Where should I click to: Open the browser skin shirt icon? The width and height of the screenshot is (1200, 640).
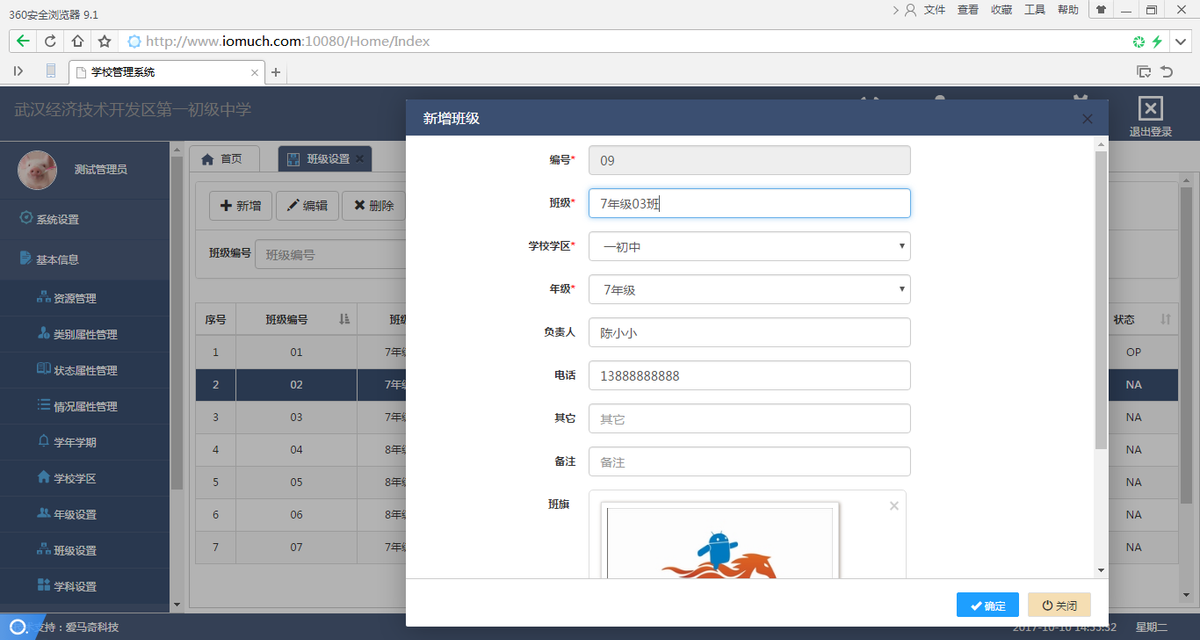coord(1101,10)
